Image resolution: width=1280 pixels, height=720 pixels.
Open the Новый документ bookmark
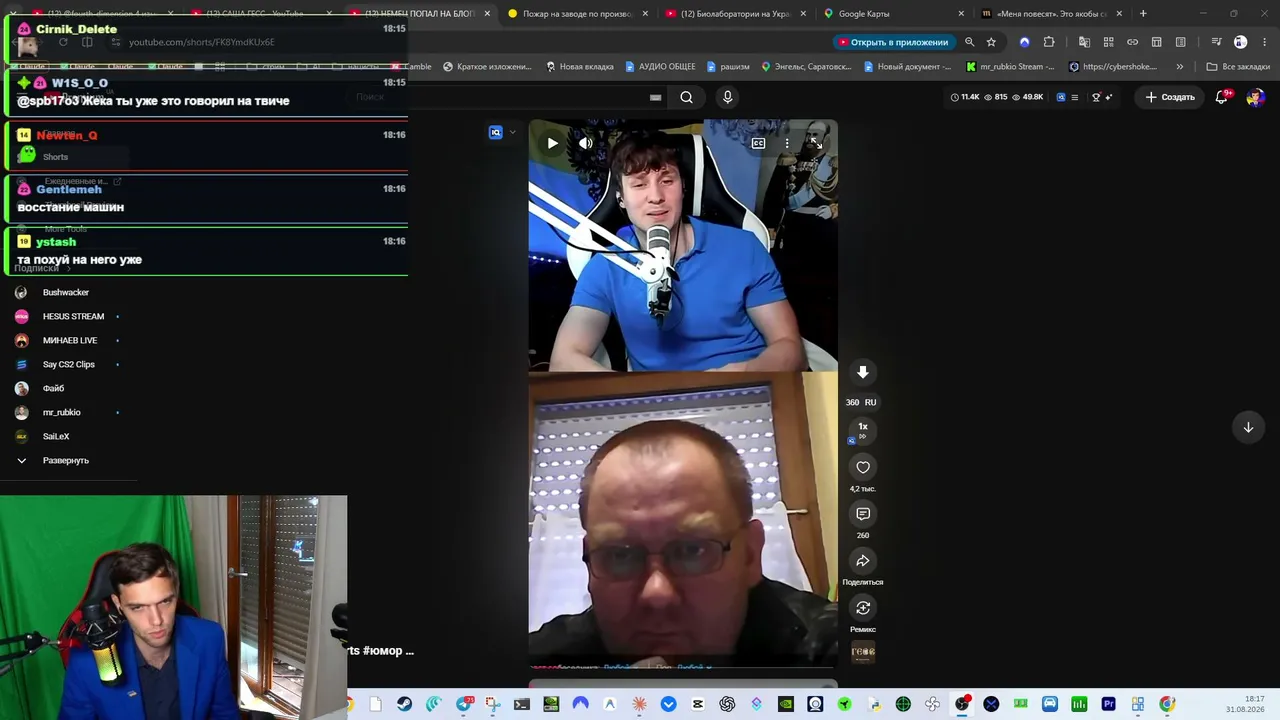(x=908, y=67)
